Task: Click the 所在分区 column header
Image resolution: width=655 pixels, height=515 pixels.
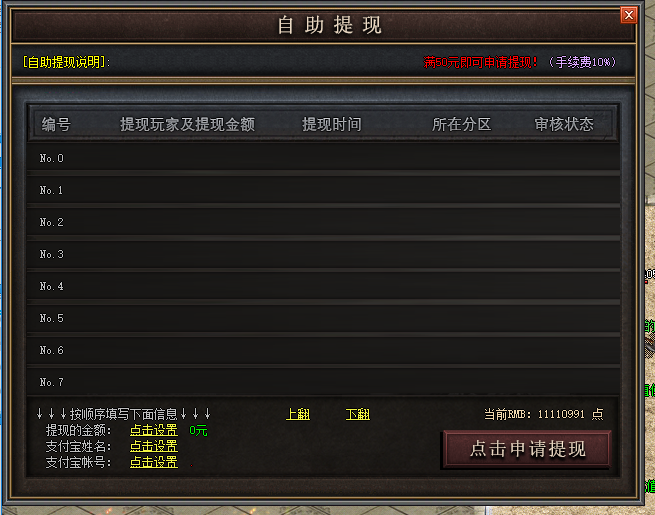Action: click(461, 124)
